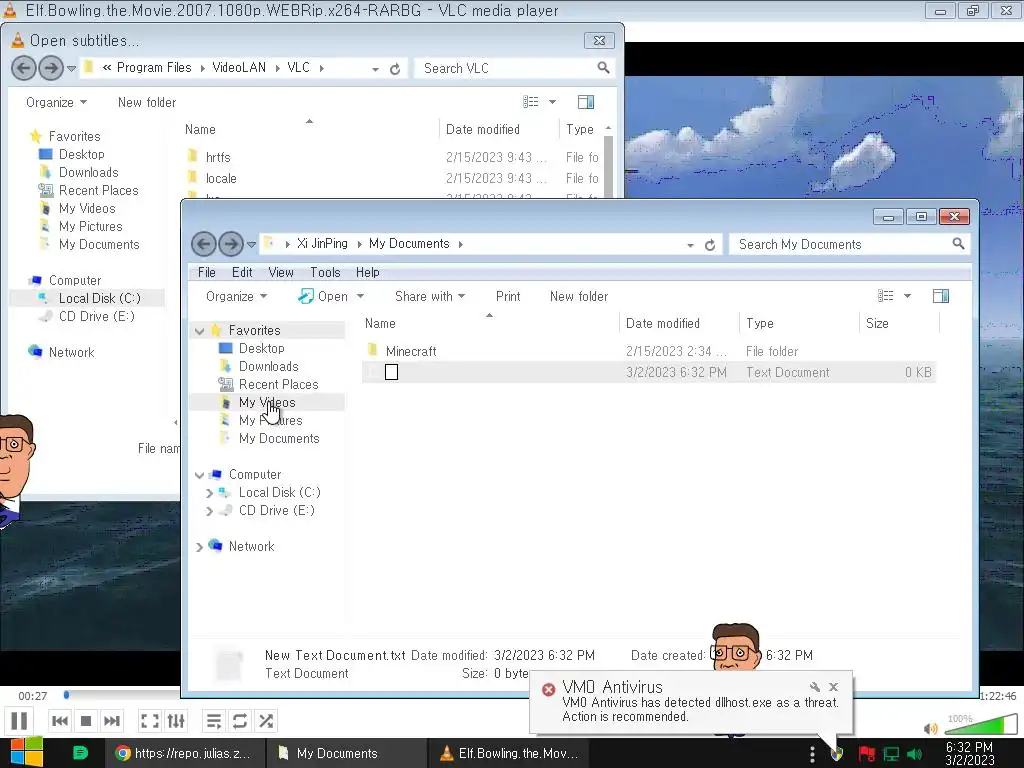Image resolution: width=1024 pixels, height=768 pixels.
Task: Open the Share with dropdown
Action: coord(430,296)
